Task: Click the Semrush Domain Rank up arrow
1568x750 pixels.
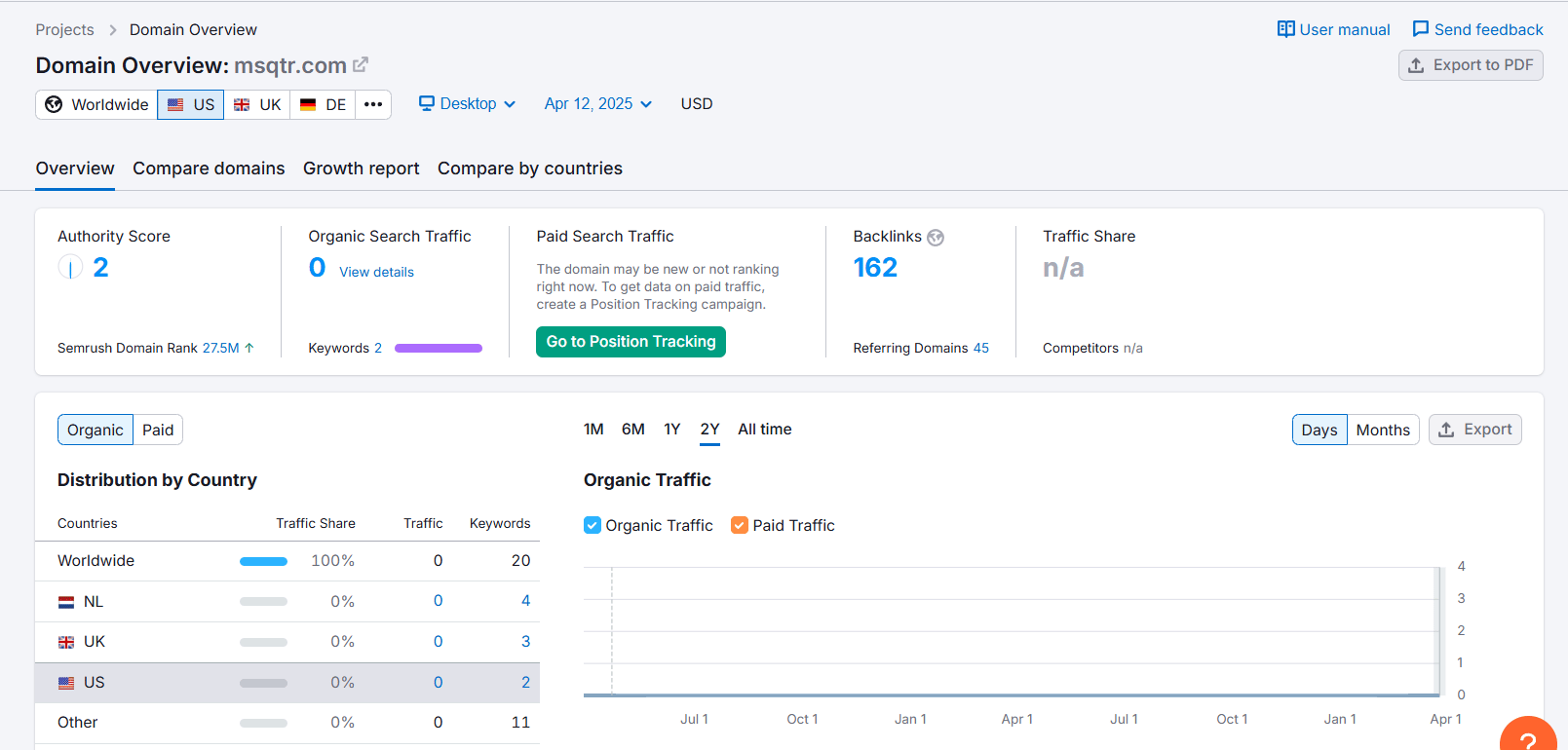Action: click(249, 348)
